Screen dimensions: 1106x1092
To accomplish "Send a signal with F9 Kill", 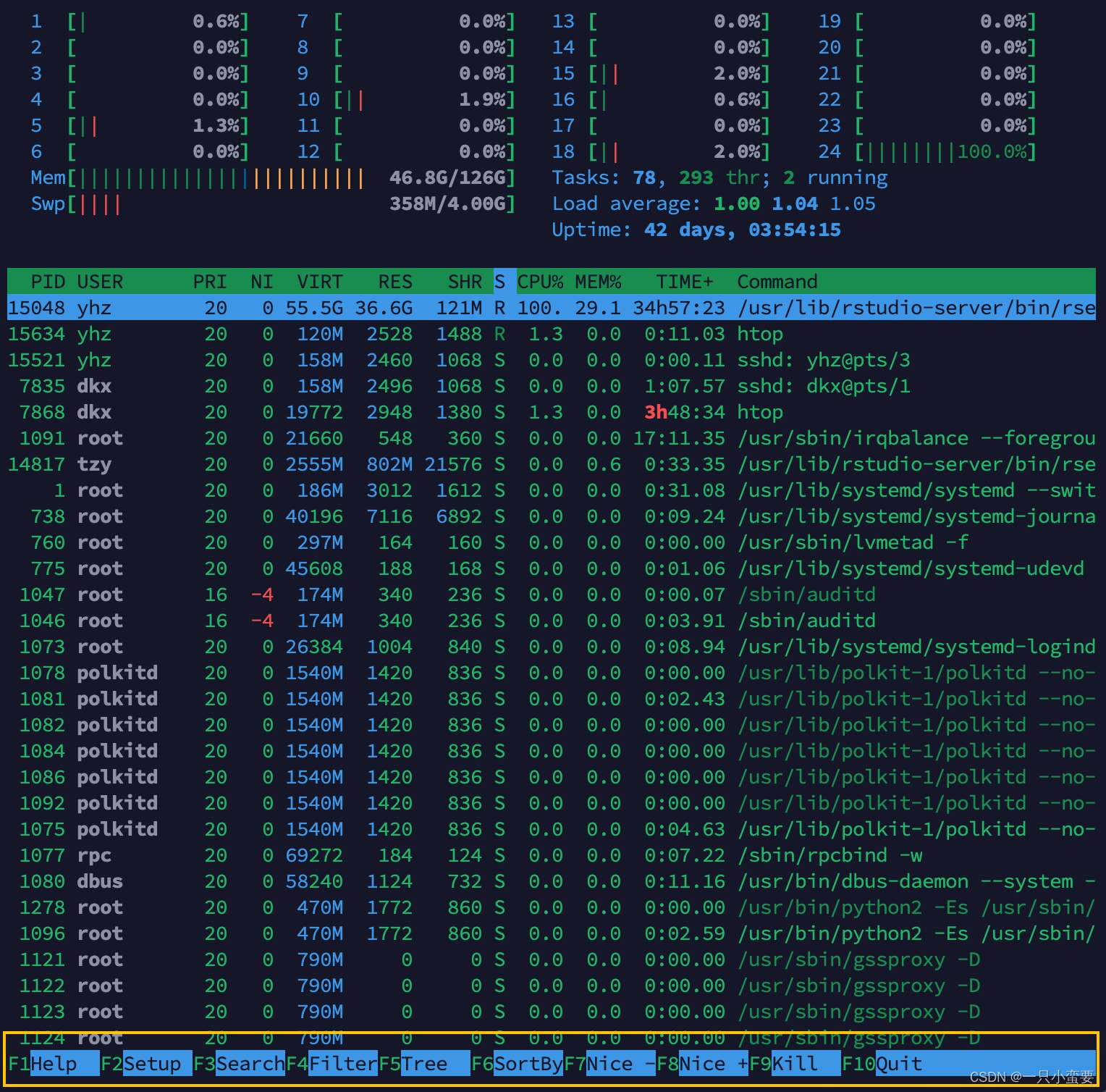I will pos(795,1064).
